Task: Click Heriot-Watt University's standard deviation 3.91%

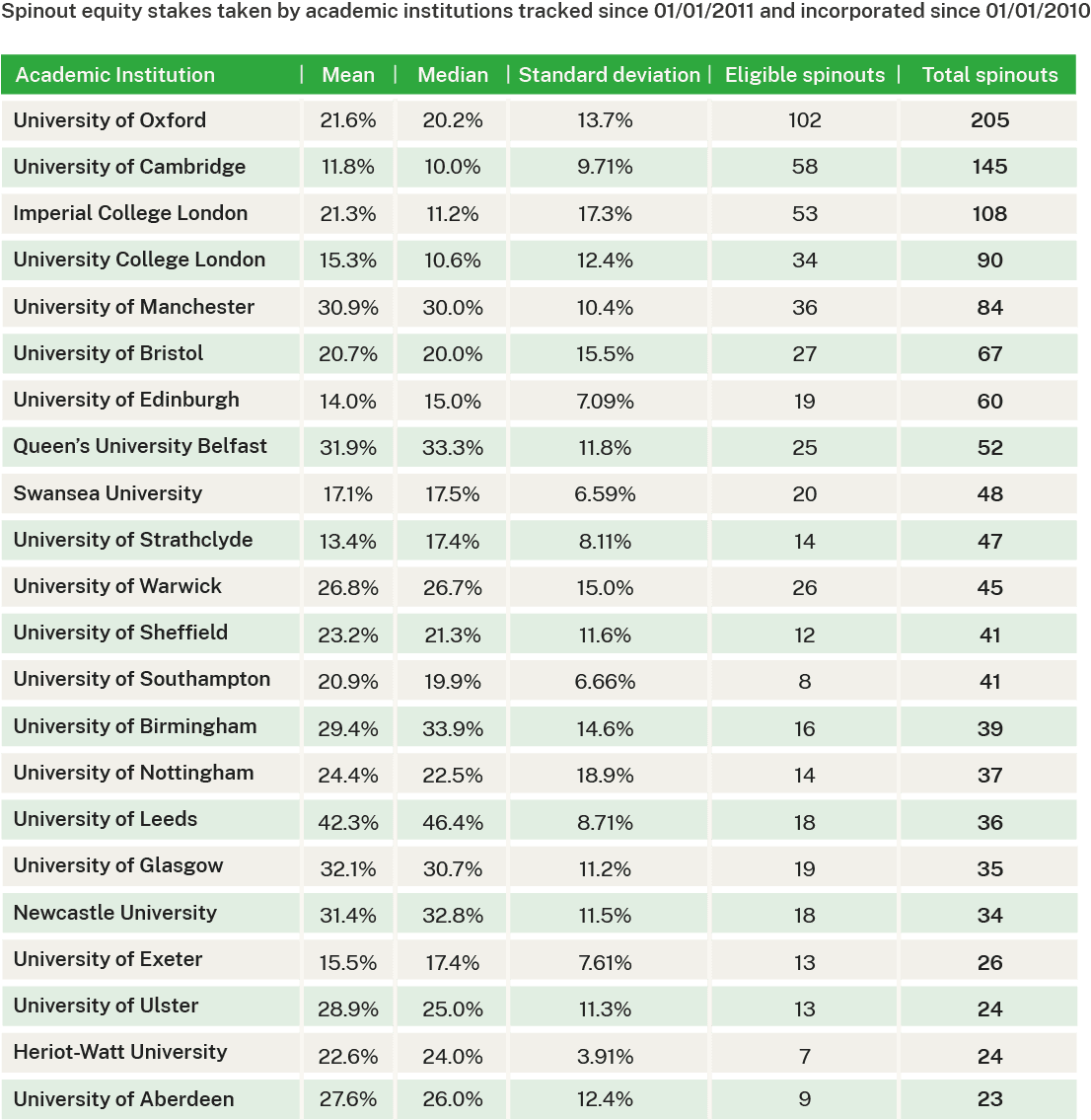Action: point(605,1056)
